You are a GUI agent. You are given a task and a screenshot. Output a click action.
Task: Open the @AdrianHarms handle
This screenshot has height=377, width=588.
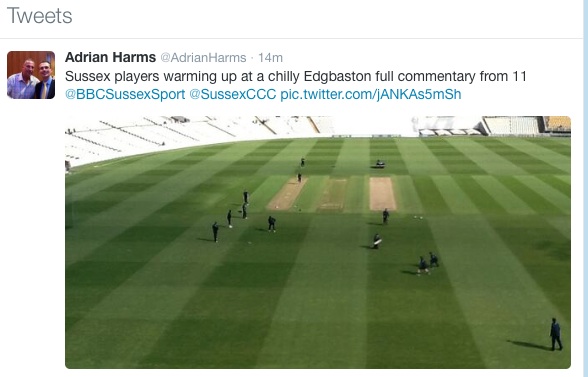[203, 58]
